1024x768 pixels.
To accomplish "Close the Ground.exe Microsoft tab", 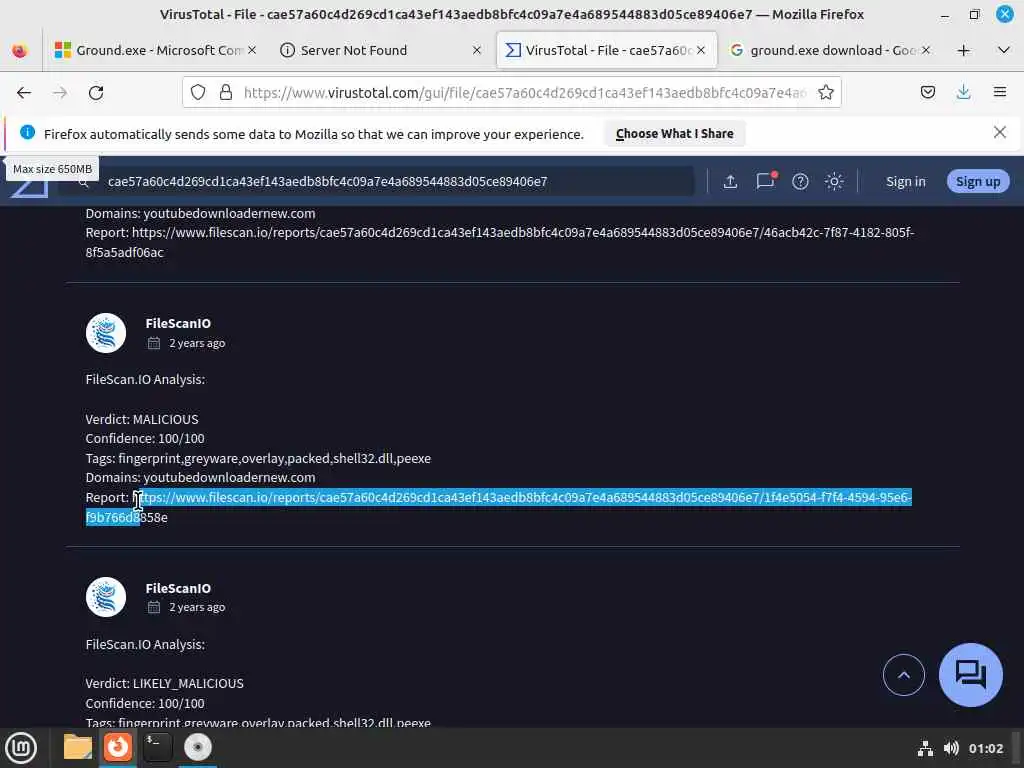I will tap(252, 50).
